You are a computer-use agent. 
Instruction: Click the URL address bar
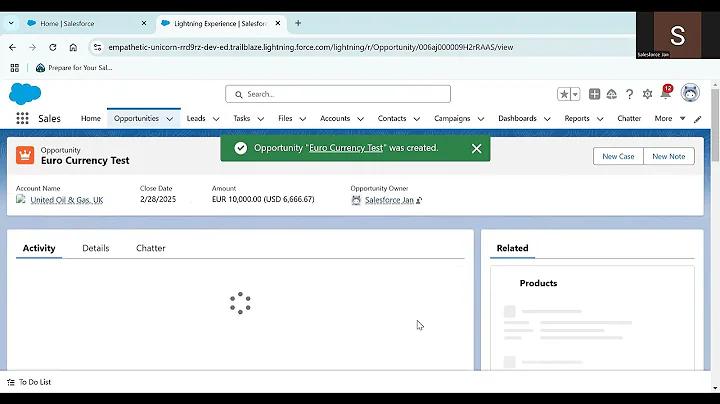(310, 47)
